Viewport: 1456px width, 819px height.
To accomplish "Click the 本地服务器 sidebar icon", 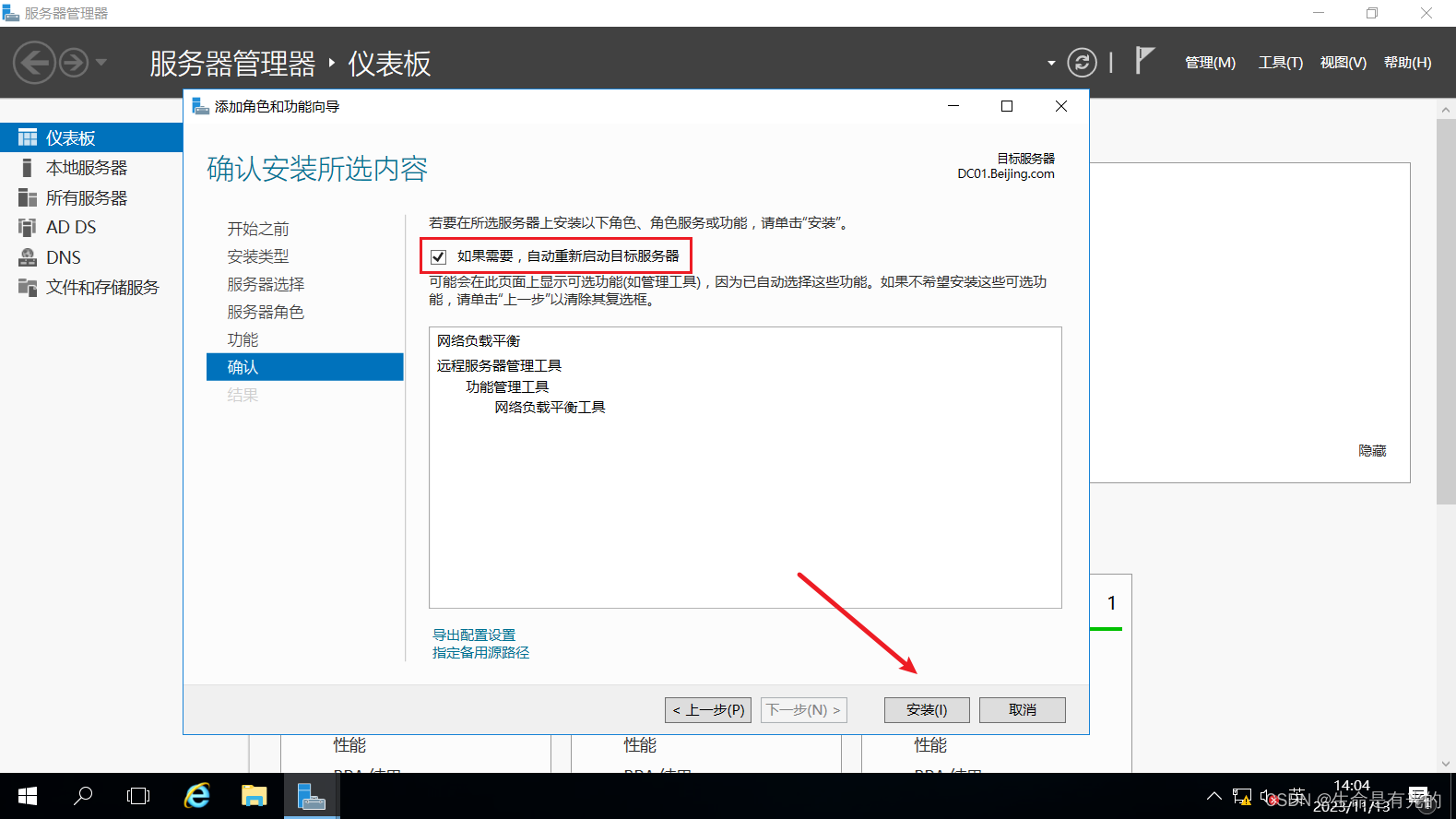I will tap(27, 168).
